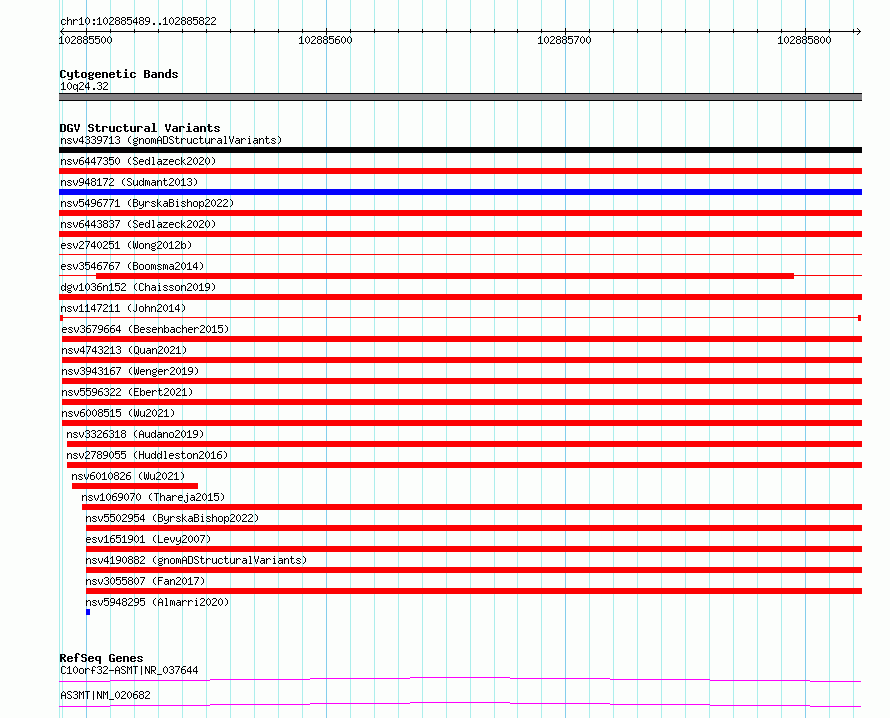Select esv2740251 (Wong2012b) variant label
Screen dimensions: 890x718
click(126, 245)
